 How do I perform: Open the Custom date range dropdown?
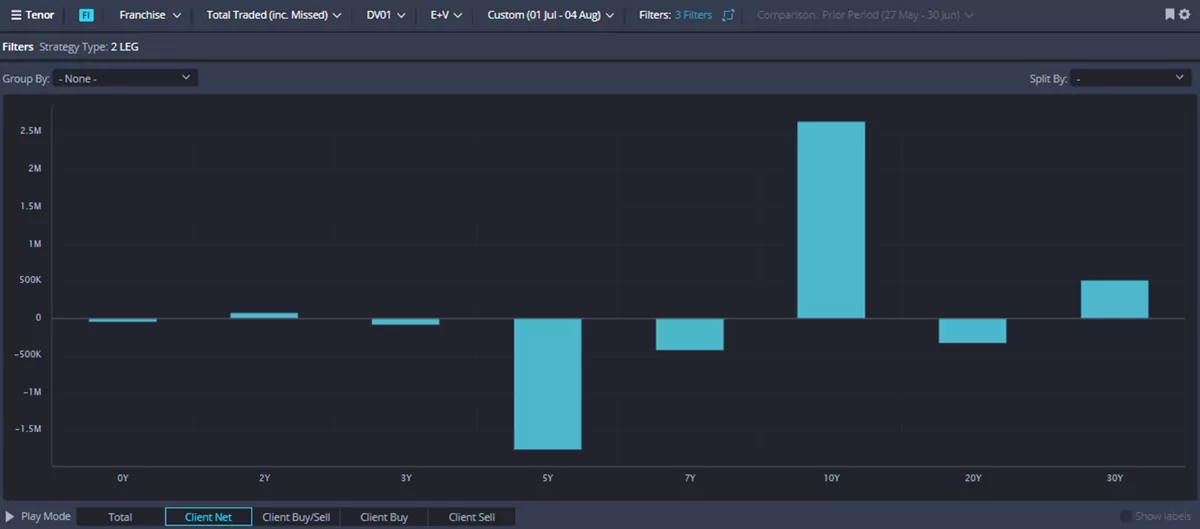(550, 15)
